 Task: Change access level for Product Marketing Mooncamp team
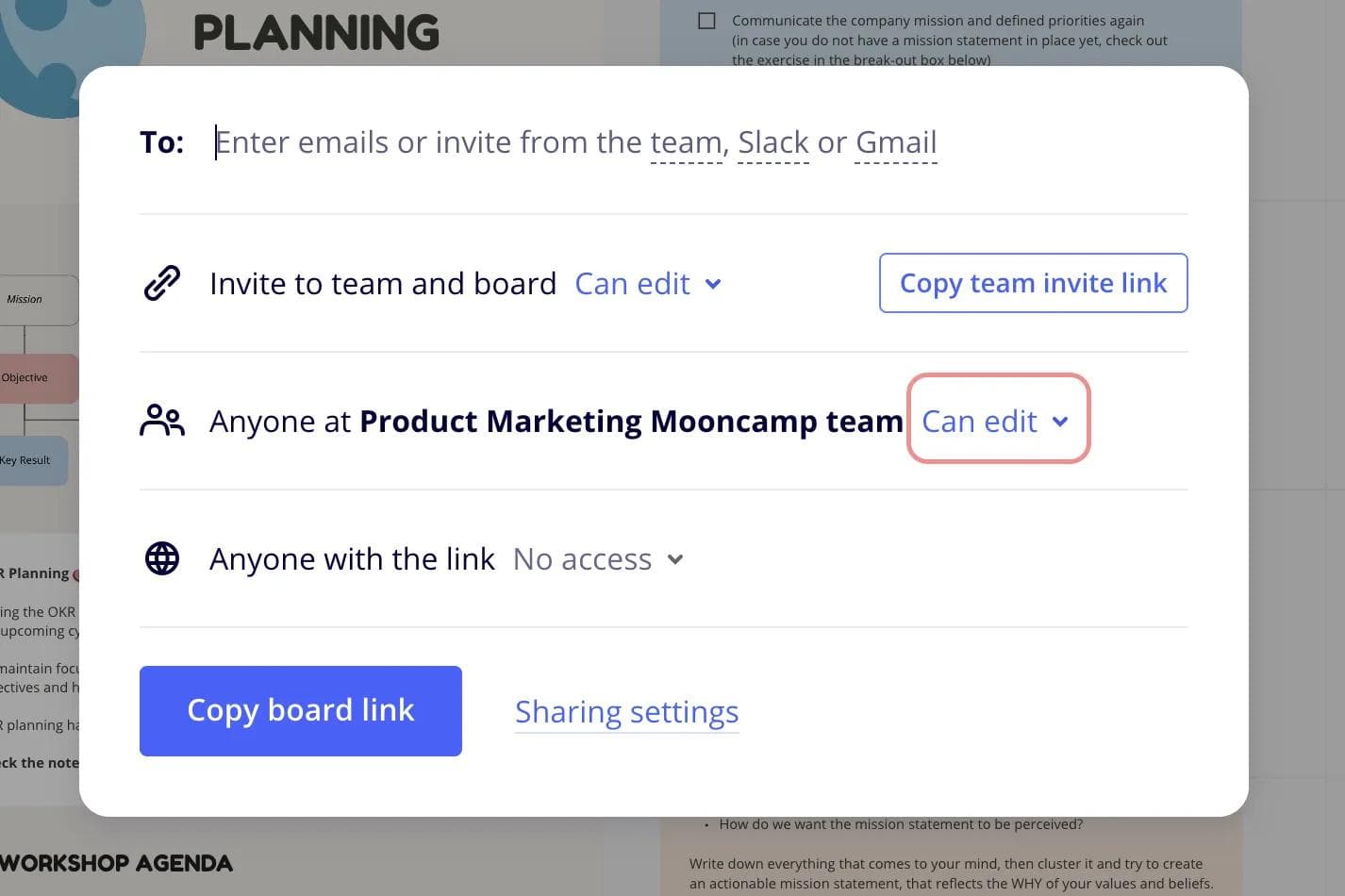coord(997,421)
